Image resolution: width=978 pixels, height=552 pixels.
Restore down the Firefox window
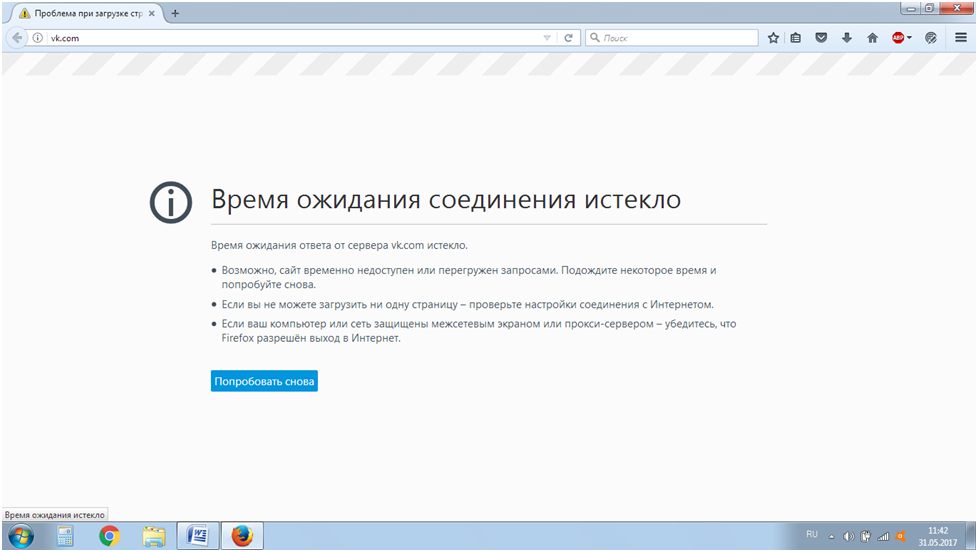point(929,8)
